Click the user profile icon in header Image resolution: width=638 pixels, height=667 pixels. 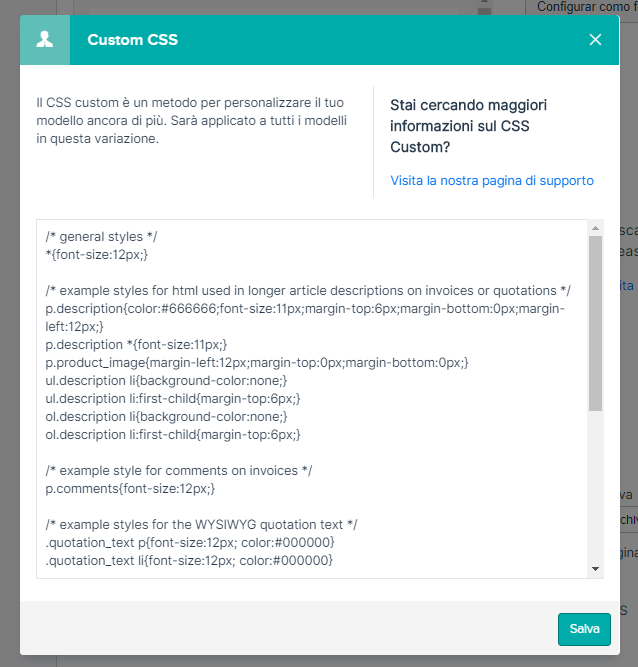(x=45, y=40)
